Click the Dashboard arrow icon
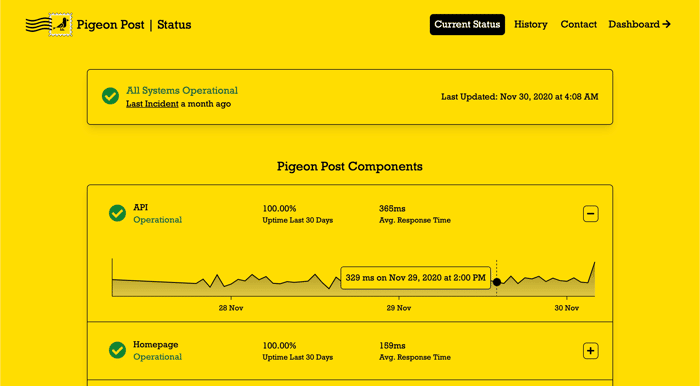Screen dimensions: 700x386 click(x=667, y=25)
